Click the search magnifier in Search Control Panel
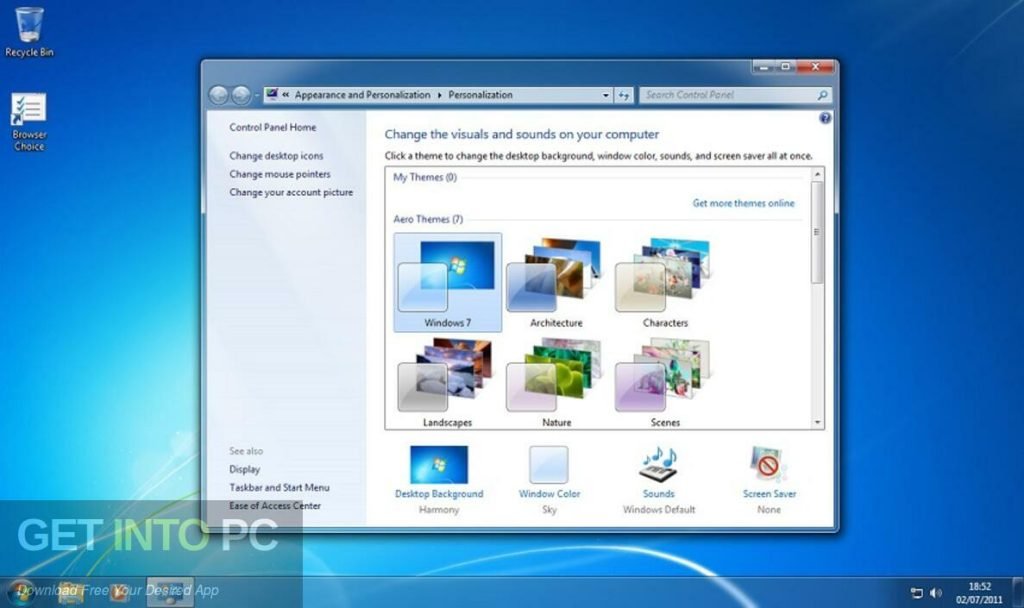This screenshot has height=608, width=1024. tap(820, 95)
